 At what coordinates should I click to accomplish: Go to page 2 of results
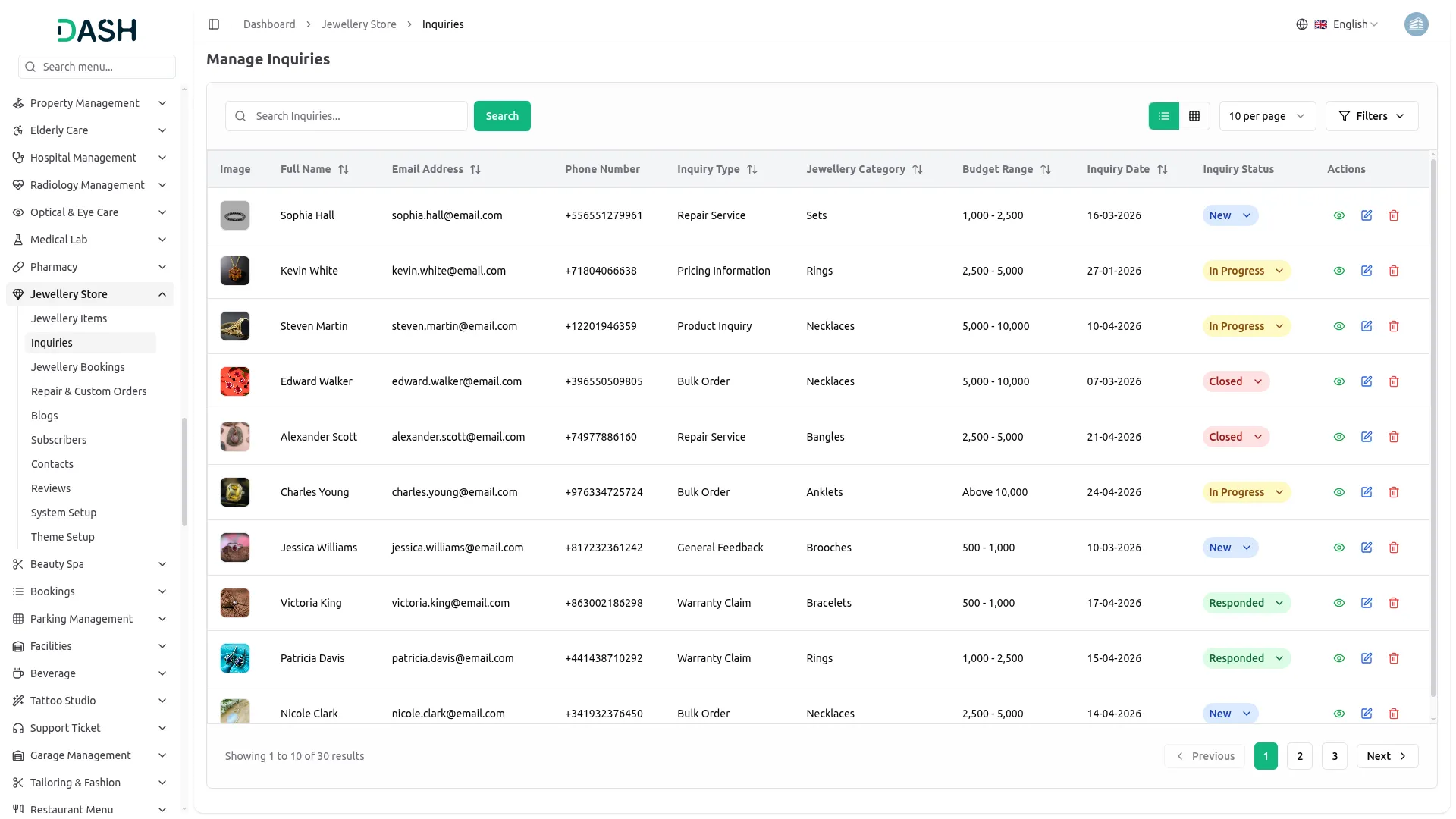click(1300, 756)
